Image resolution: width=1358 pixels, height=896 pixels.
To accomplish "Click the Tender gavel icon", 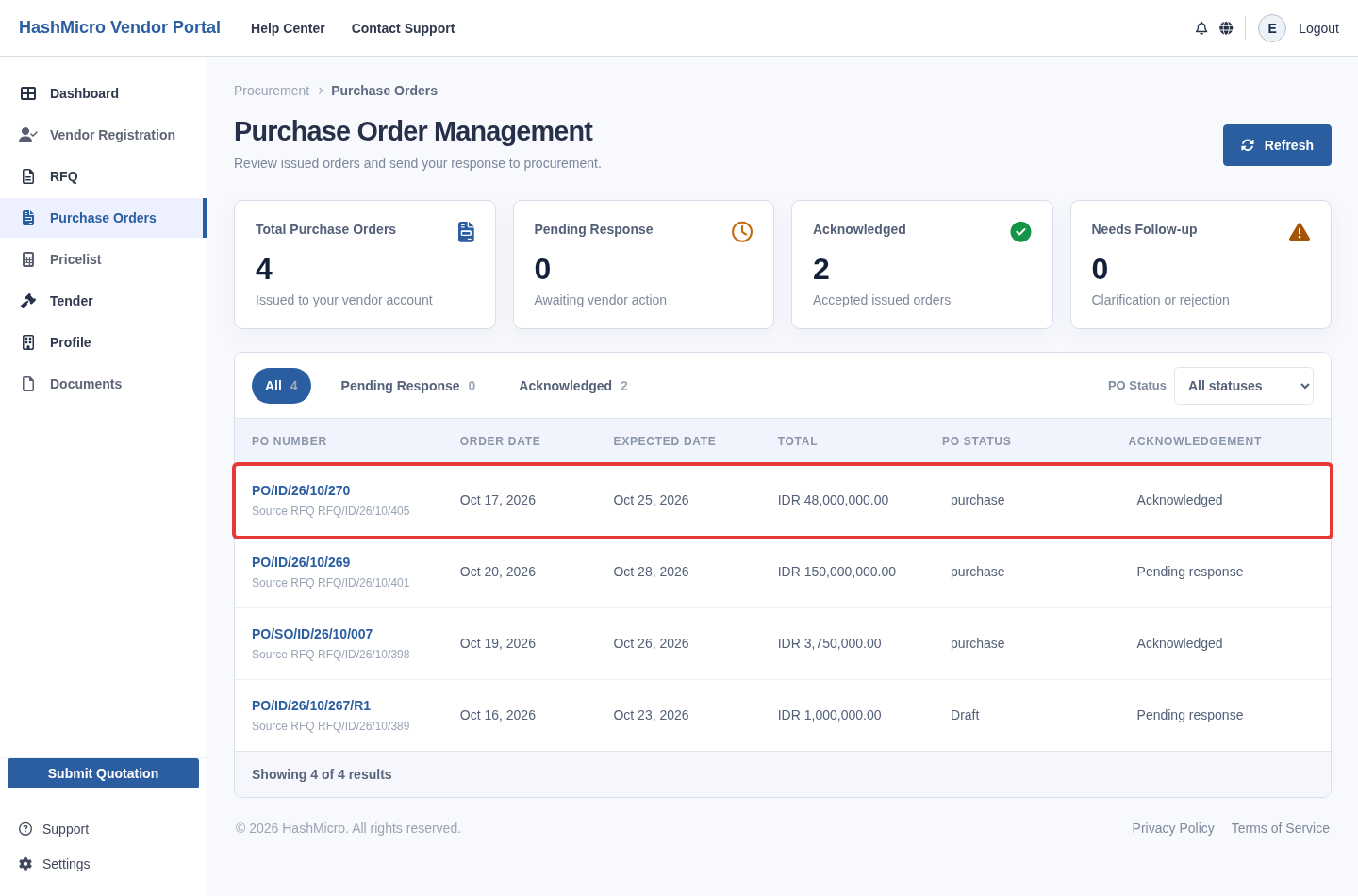I will (28, 301).
